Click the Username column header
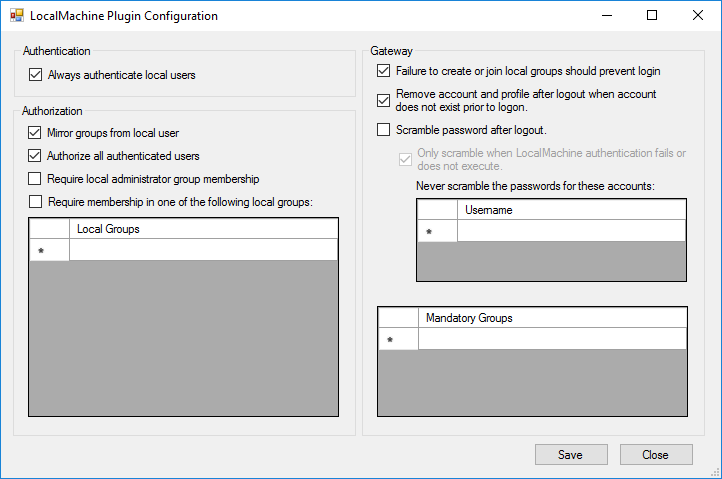The width and height of the screenshot is (722, 479). (571, 209)
